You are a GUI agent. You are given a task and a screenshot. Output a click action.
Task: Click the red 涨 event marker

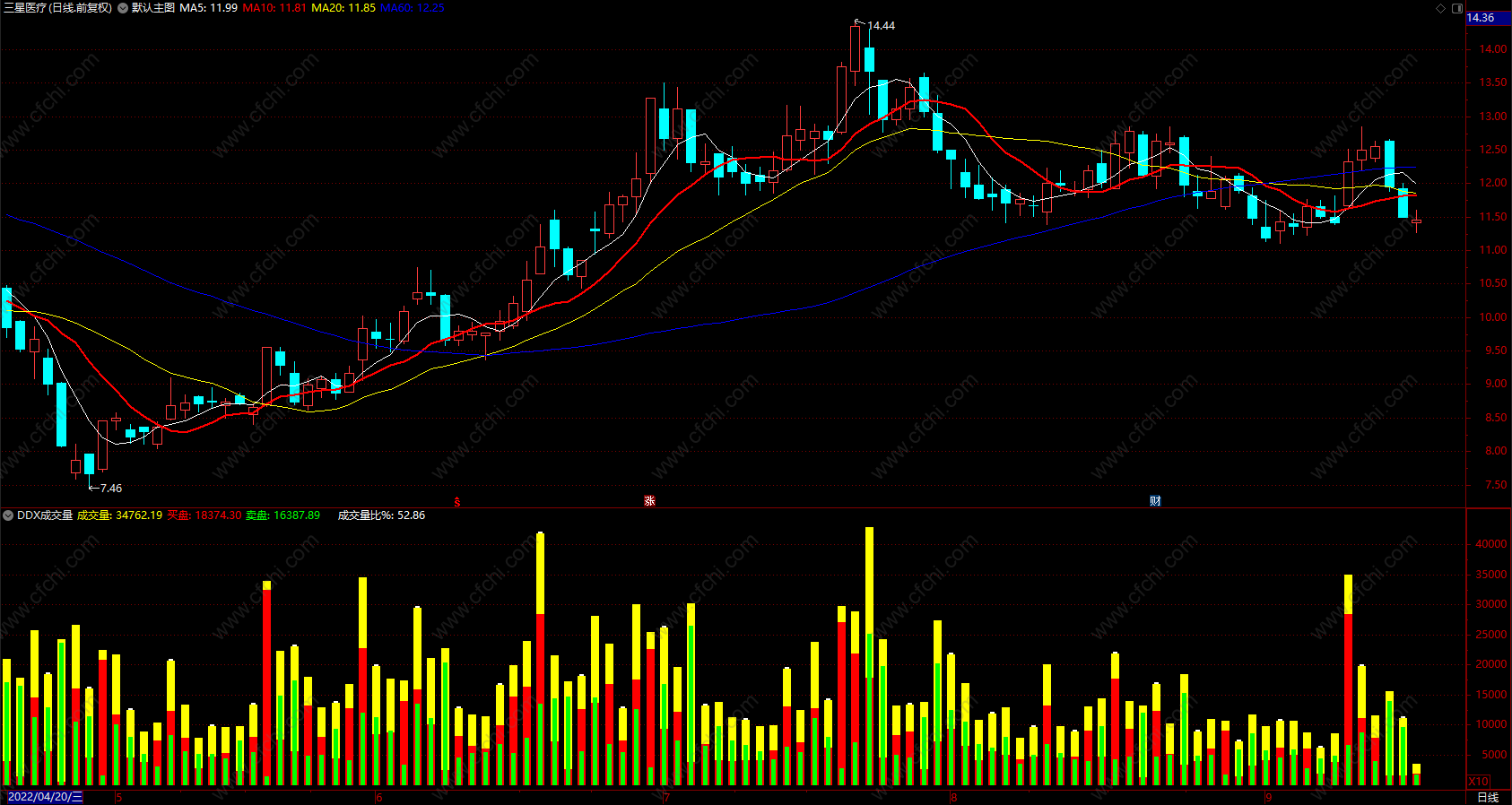pos(649,501)
